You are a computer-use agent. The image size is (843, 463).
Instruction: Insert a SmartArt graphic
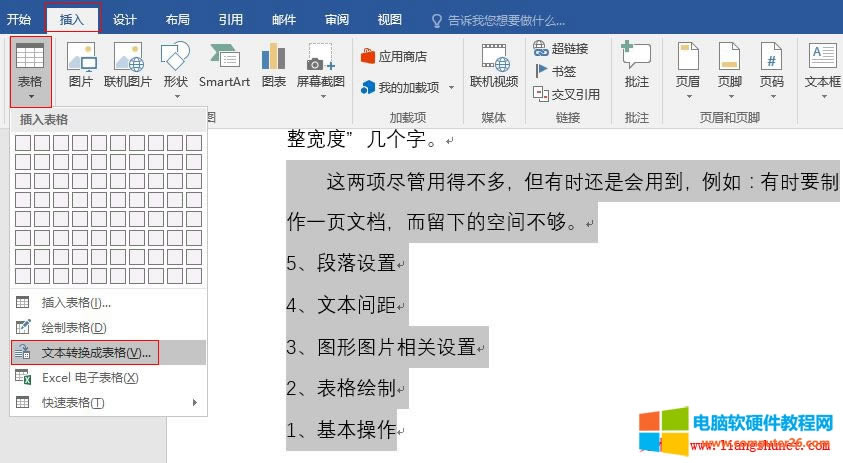tap(224, 65)
